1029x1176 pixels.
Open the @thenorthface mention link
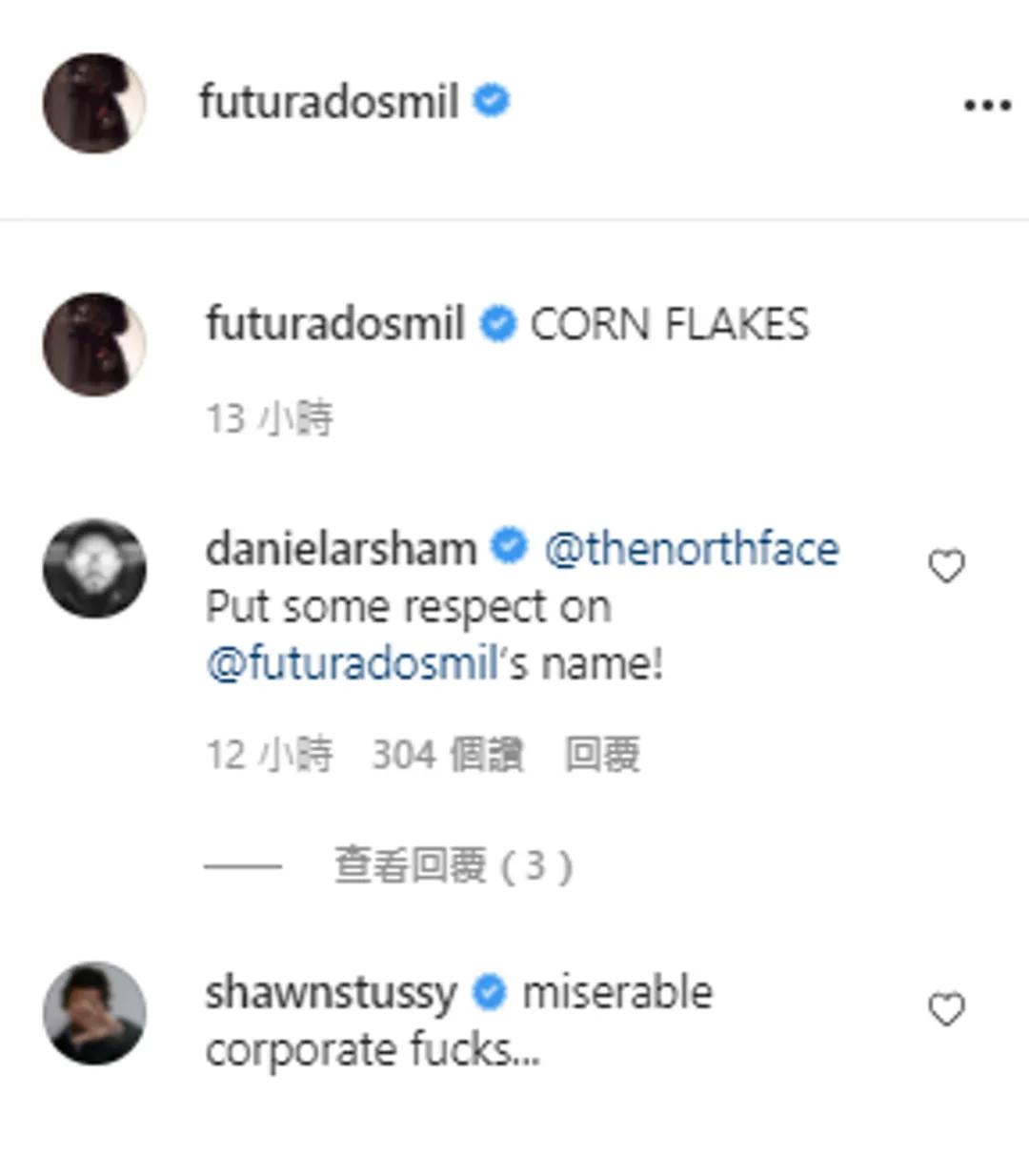[692, 549]
